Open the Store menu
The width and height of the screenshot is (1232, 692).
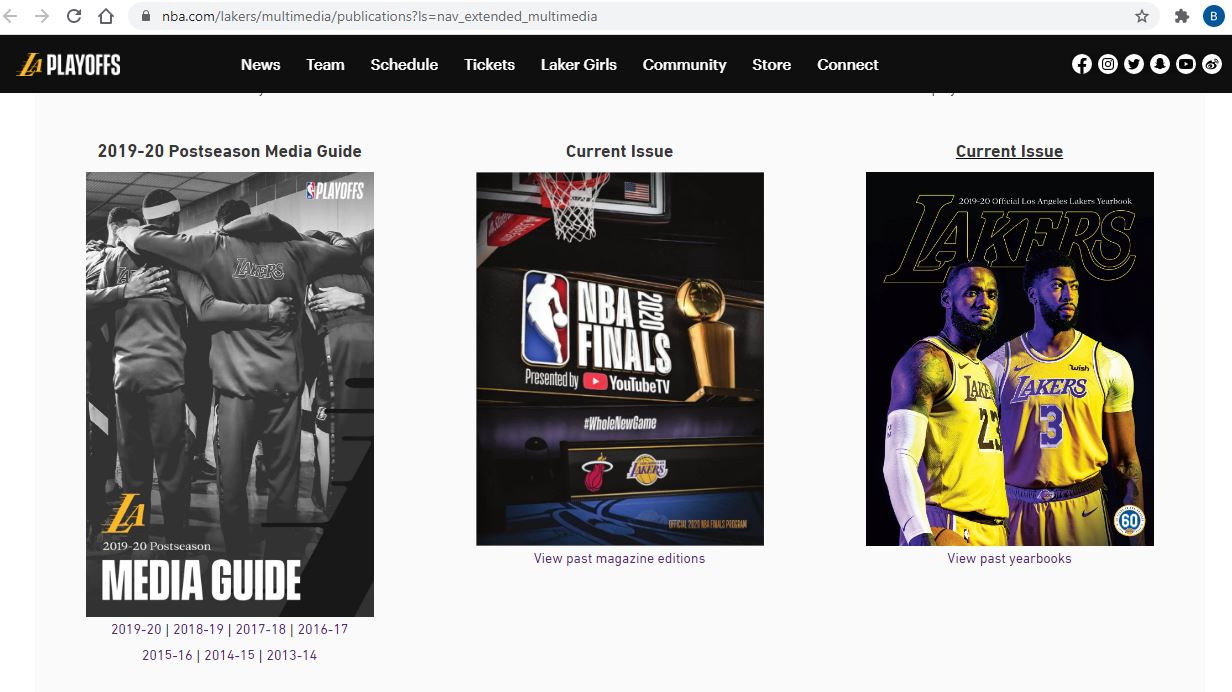[771, 65]
